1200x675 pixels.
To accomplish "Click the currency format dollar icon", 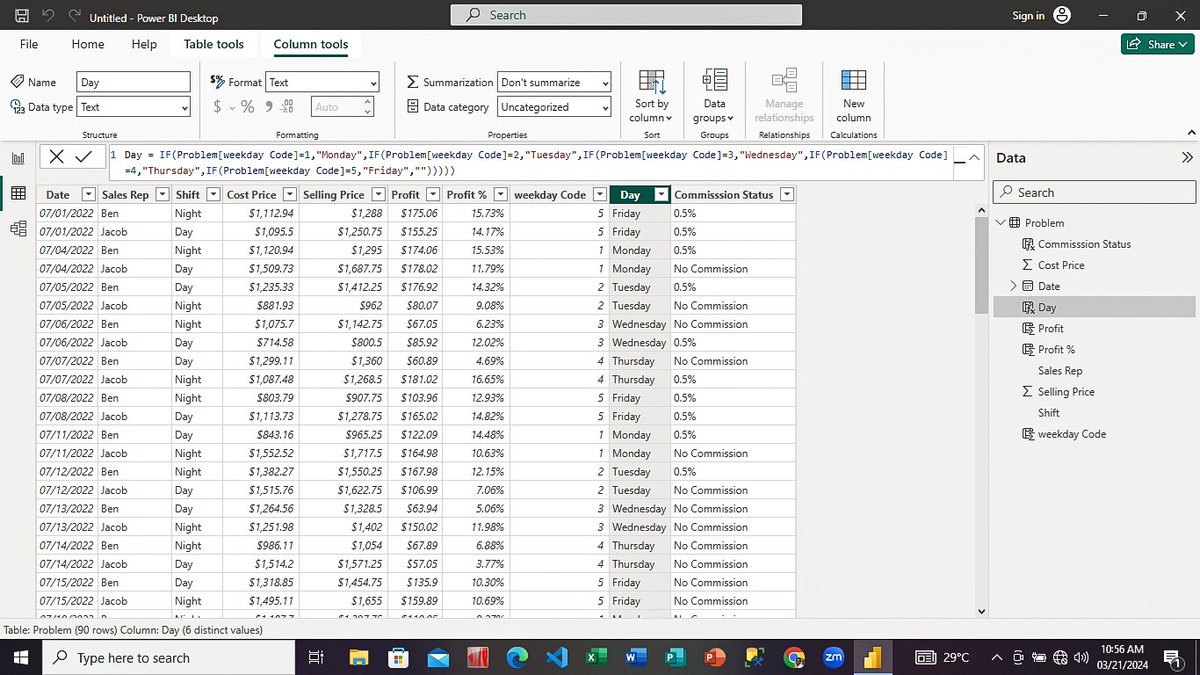I will click(x=217, y=106).
